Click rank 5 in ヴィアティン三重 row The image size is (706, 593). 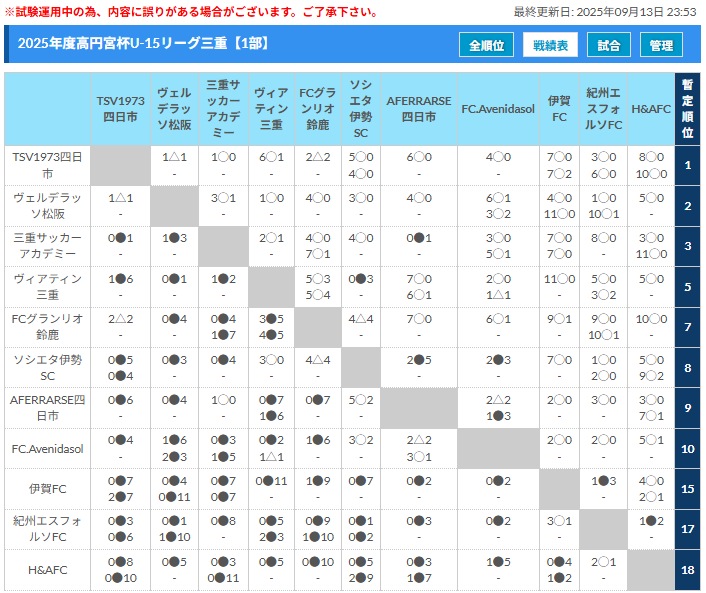pyautogui.click(x=688, y=287)
